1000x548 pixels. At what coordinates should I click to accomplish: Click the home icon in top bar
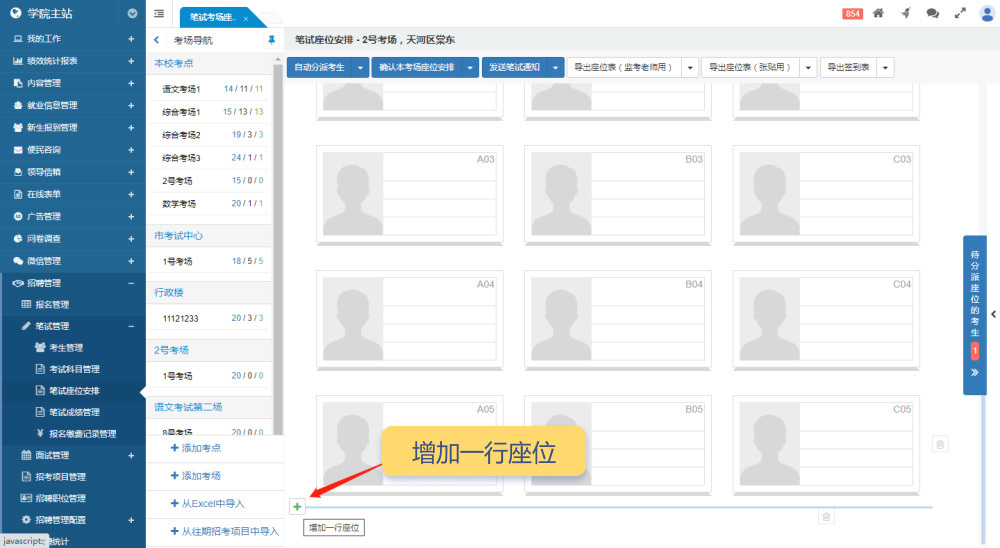878,13
